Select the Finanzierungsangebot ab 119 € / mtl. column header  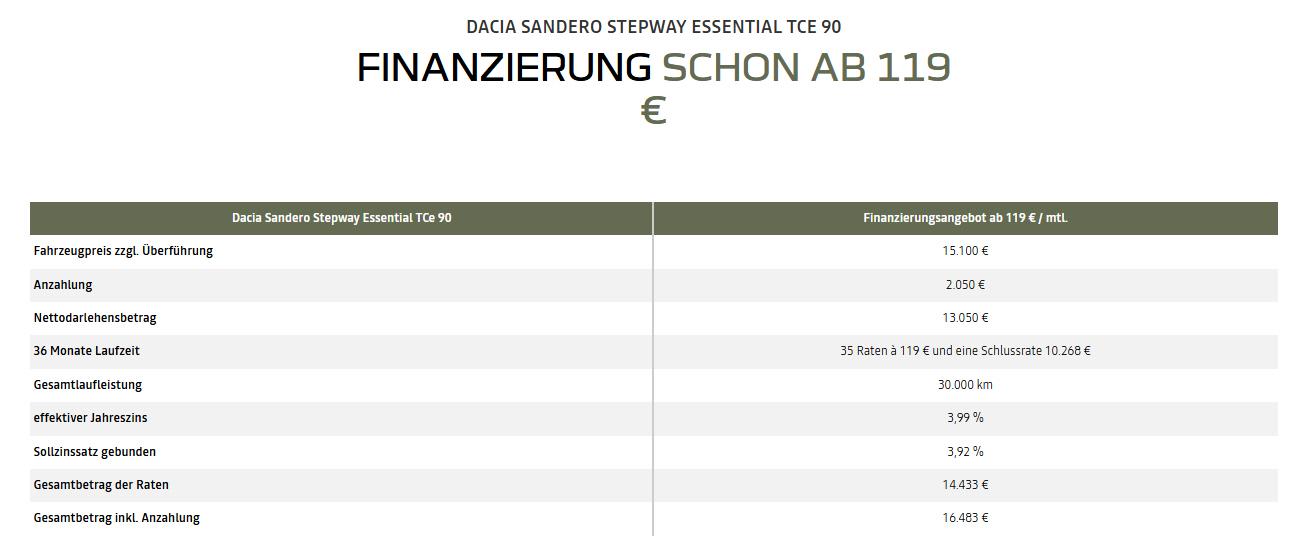965,217
